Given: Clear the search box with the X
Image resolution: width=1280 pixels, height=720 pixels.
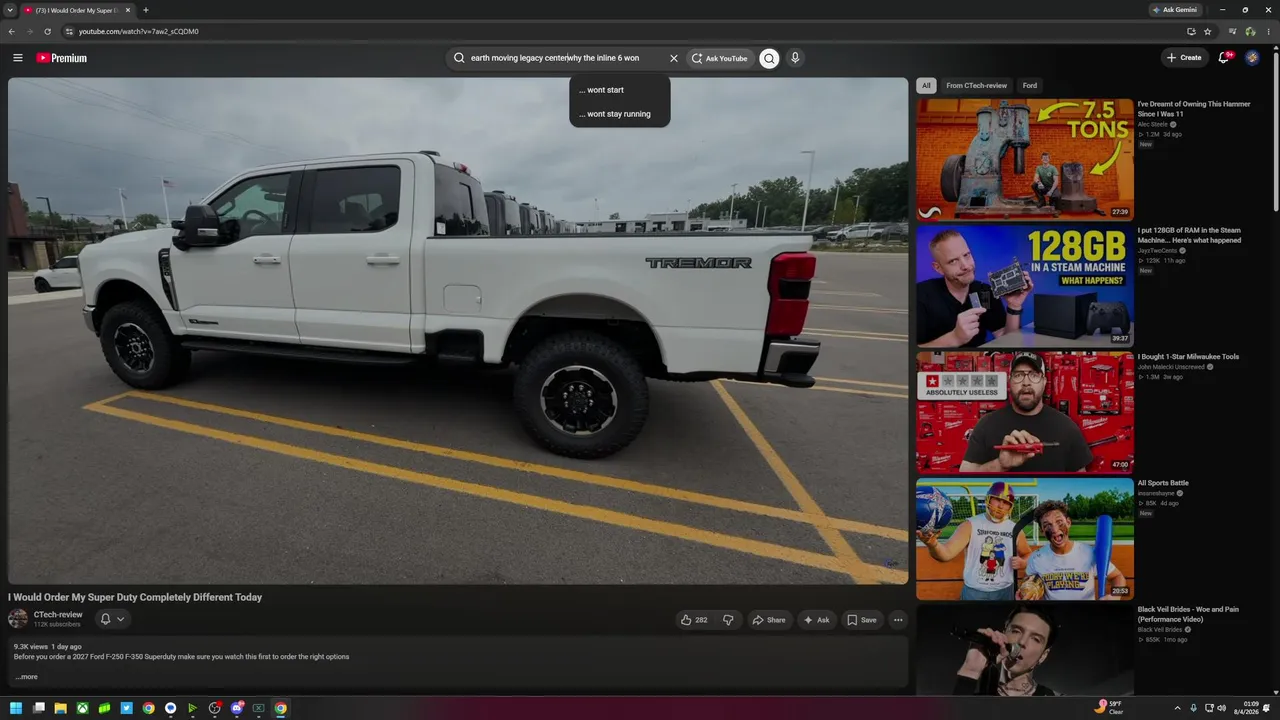Looking at the screenshot, I should pos(674,58).
